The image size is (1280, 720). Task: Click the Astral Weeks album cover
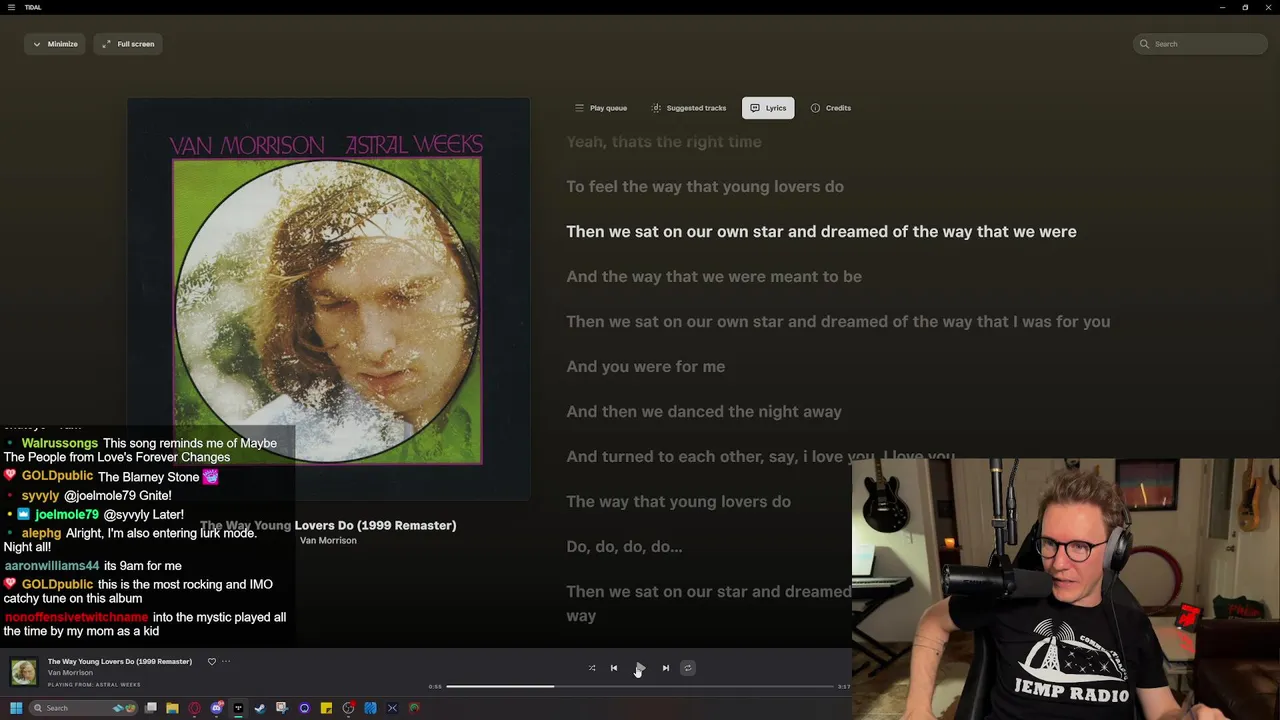(x=328, y=298)
